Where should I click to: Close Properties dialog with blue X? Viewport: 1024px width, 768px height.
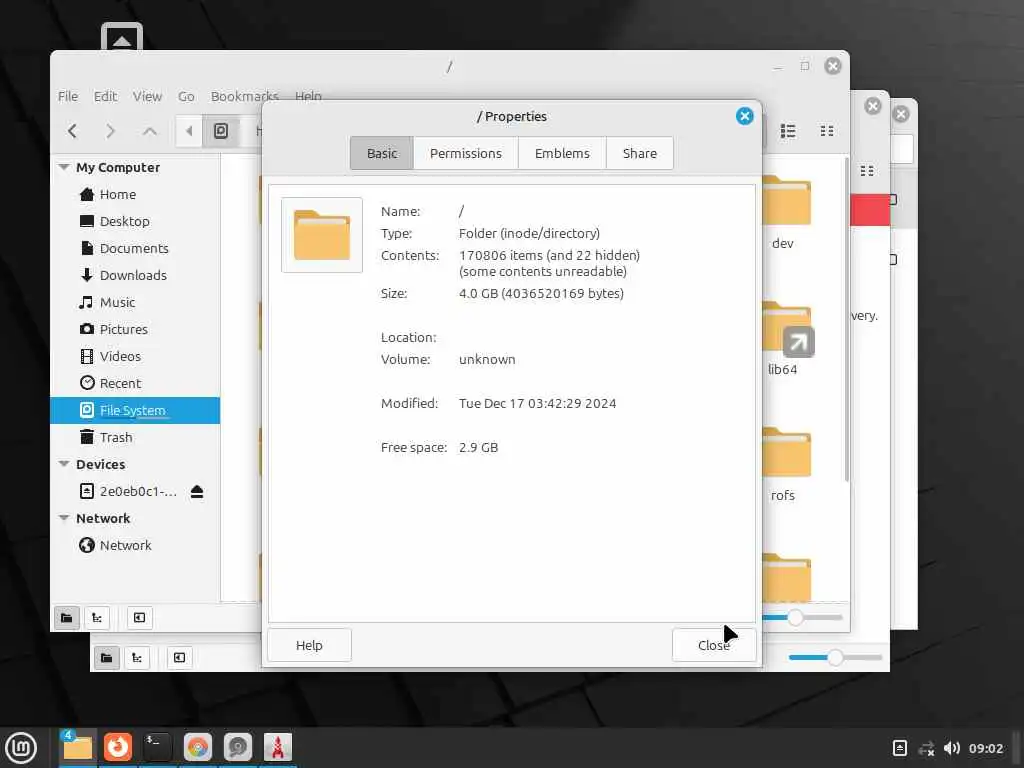click(744, 116)
